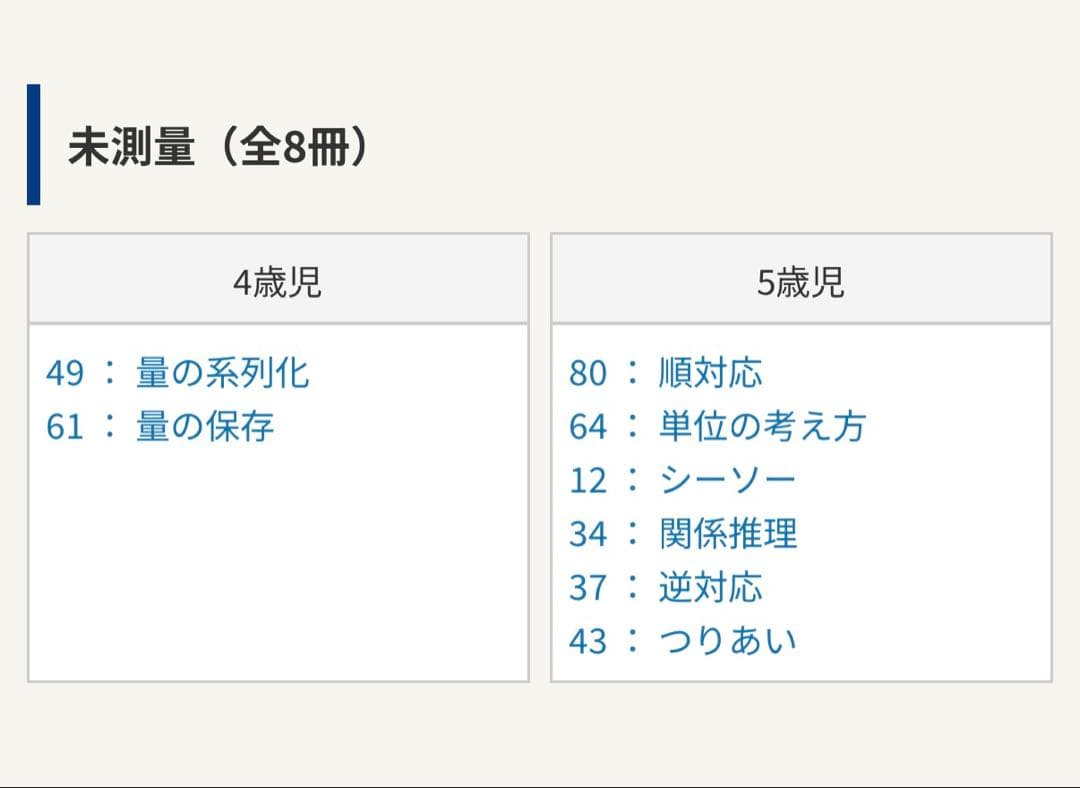Click the blue accent bar beside the heading

(x=36, y=141)
